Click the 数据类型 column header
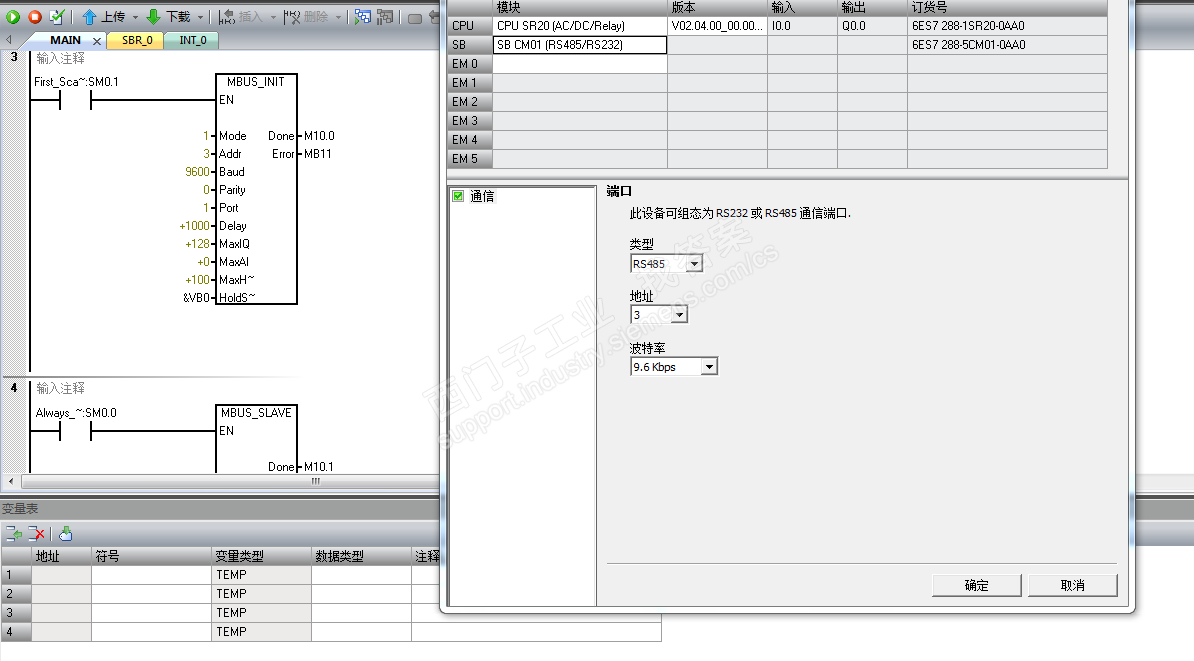The width and height of the screenshot is (1194, 661). tap(362, 557)
